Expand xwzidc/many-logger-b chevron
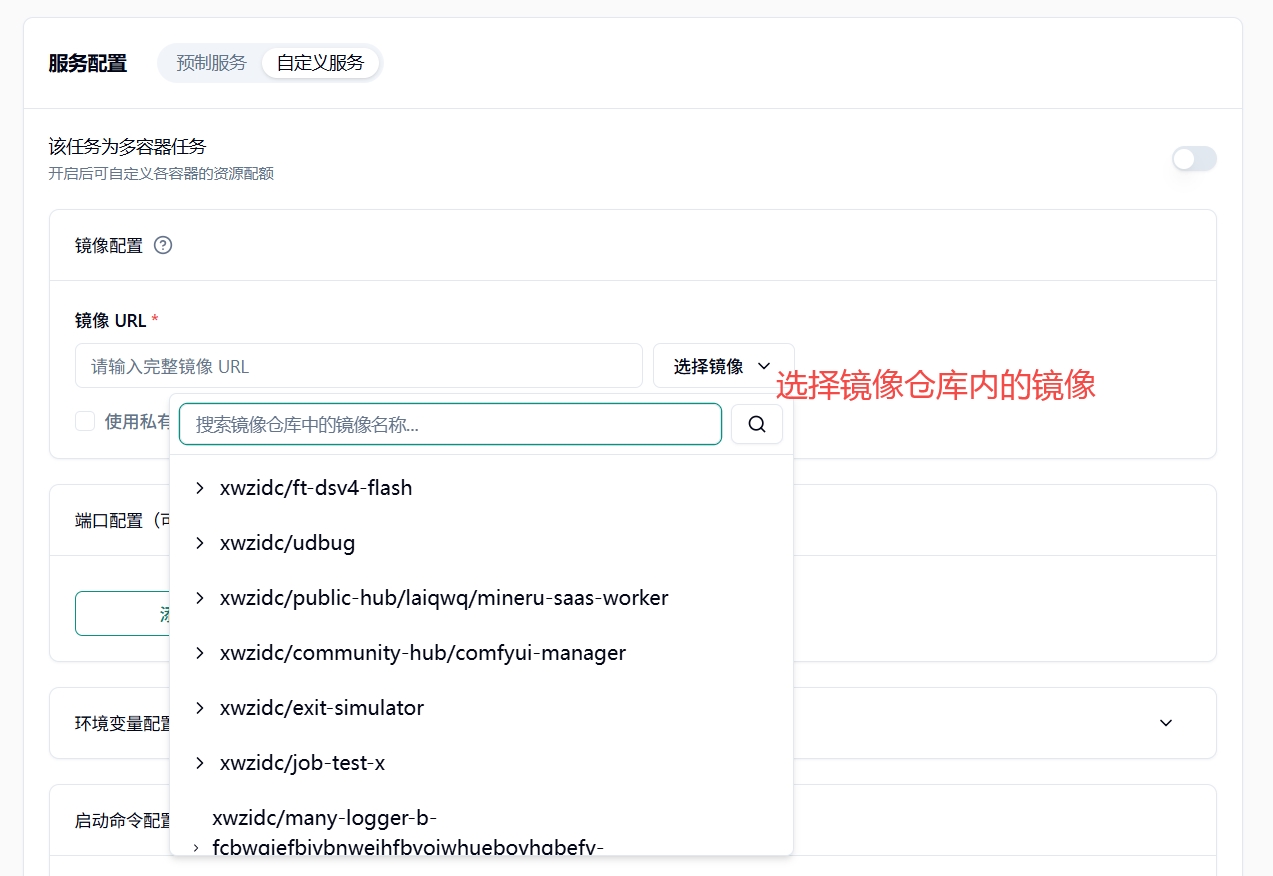Viewport: 1273px width, 876px height. point(196,846)
